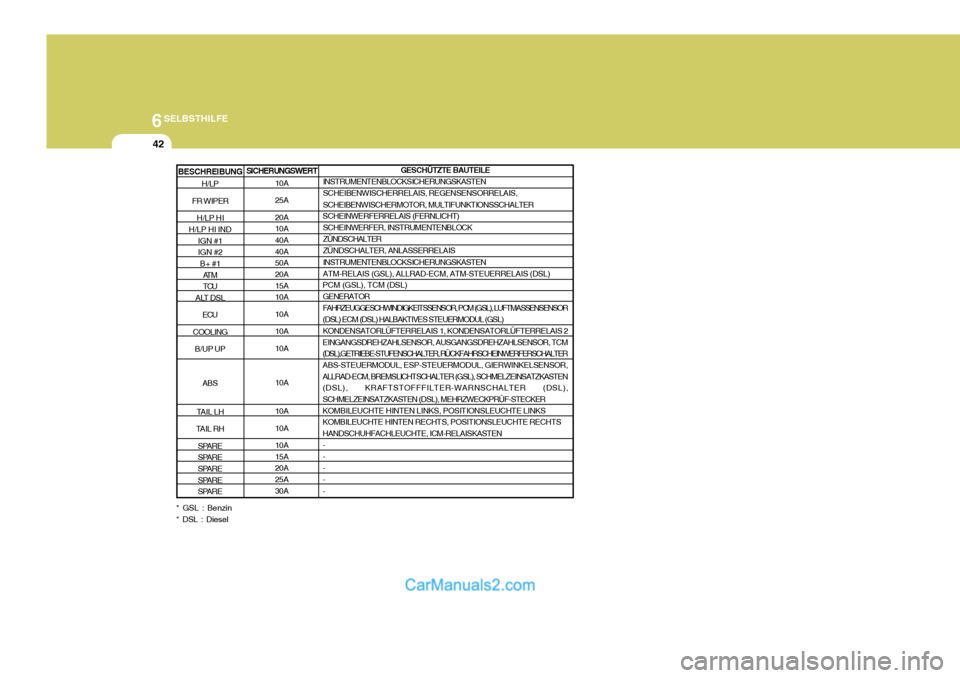Click the B+ #1 fuse label

coord(210,263)
